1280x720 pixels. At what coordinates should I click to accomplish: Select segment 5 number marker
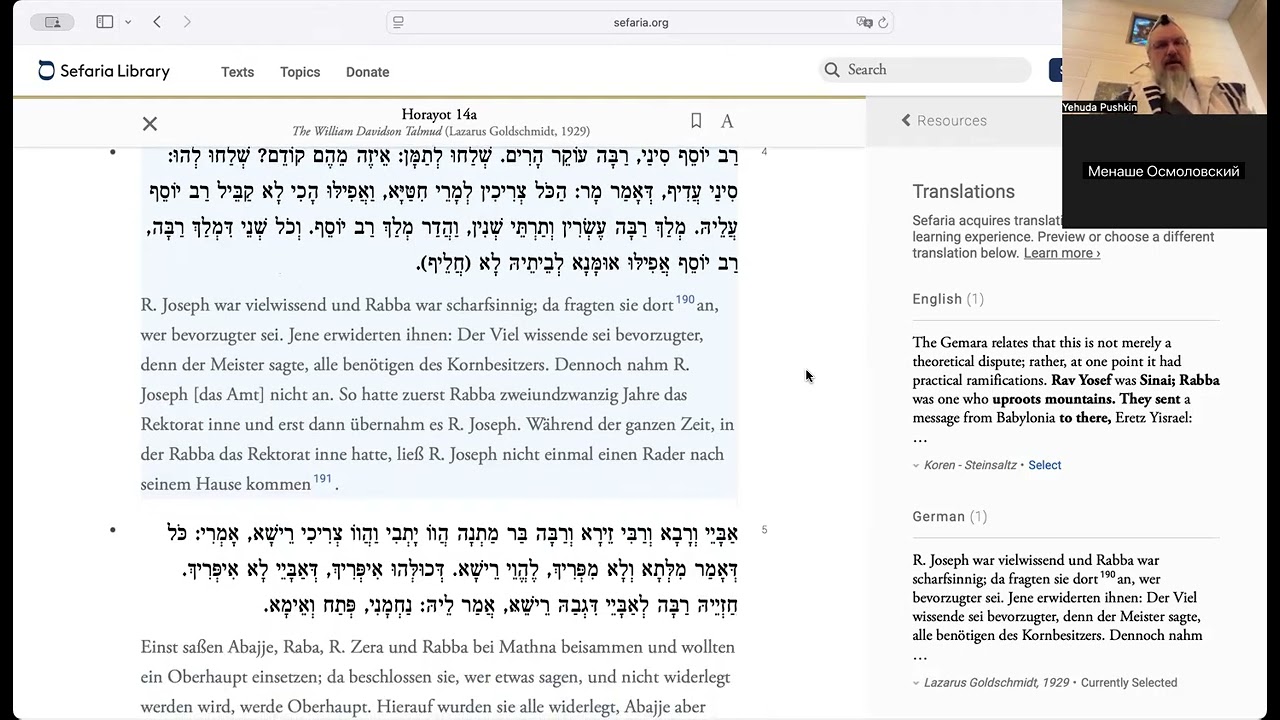click(764, 530)
